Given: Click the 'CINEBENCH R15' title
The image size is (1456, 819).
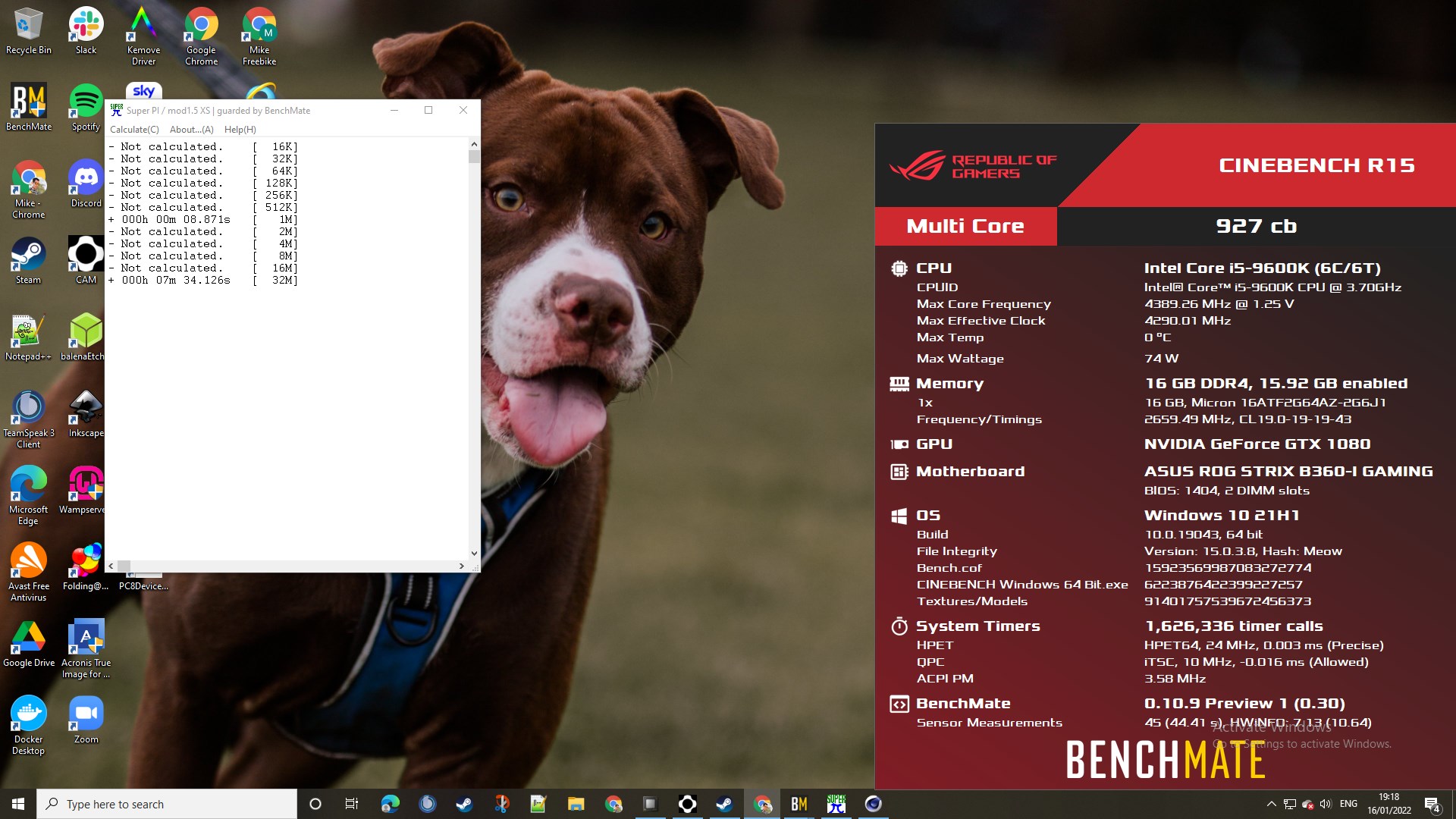Looking at the screenshot, I should point(1316,165).
